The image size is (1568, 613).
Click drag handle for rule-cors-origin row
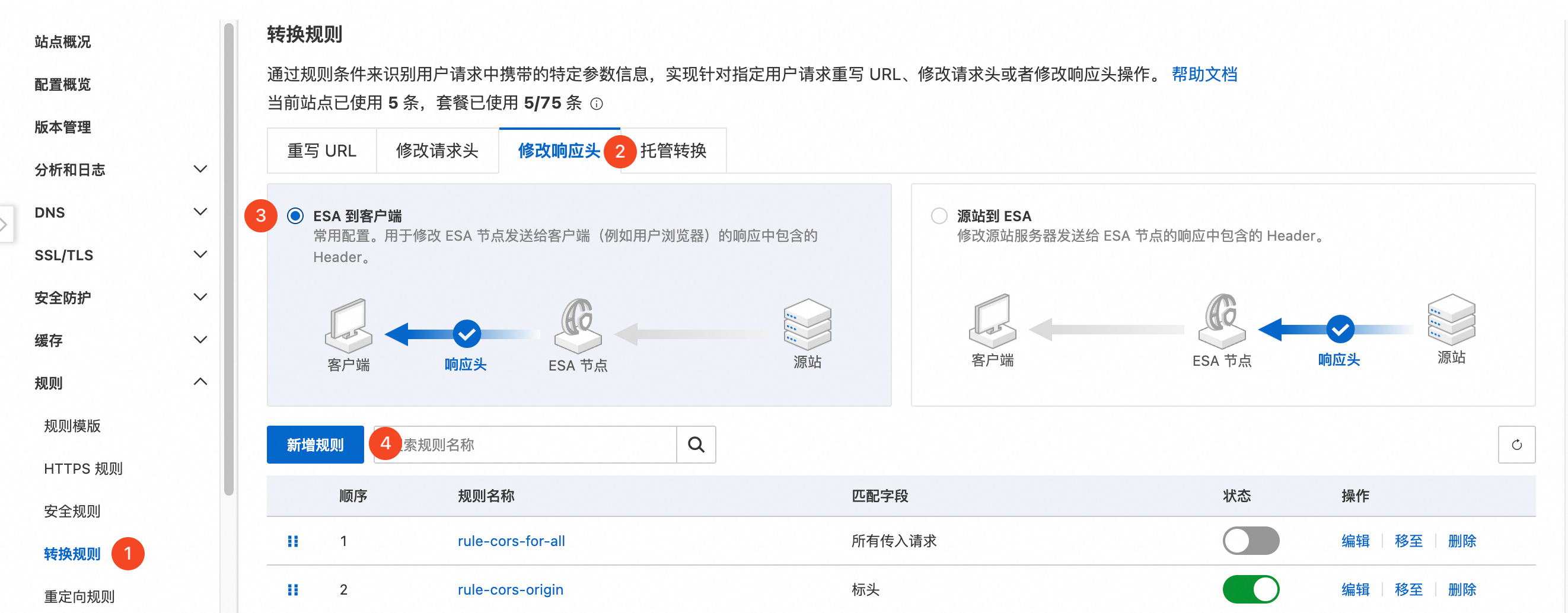point(293,589)
